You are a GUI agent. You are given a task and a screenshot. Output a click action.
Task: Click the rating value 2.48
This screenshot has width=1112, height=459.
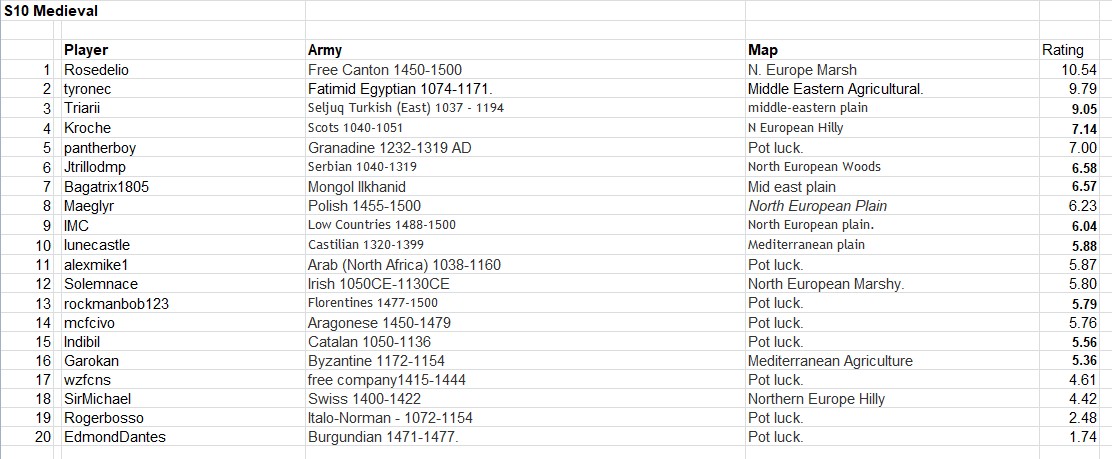coord(1083,419)
